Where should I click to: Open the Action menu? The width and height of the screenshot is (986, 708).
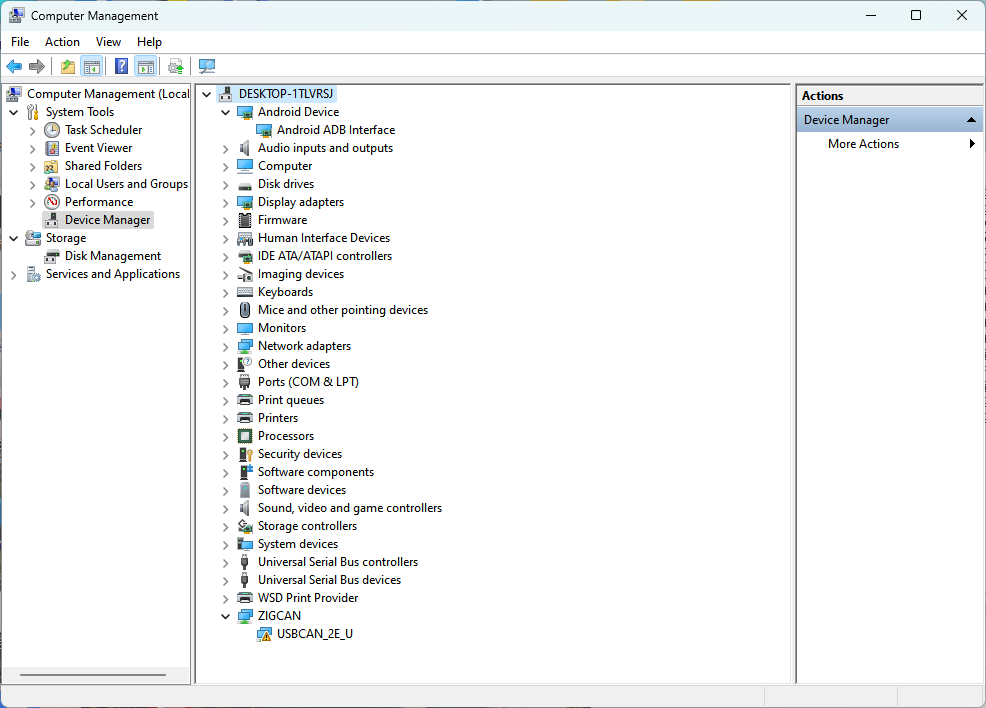62,42
